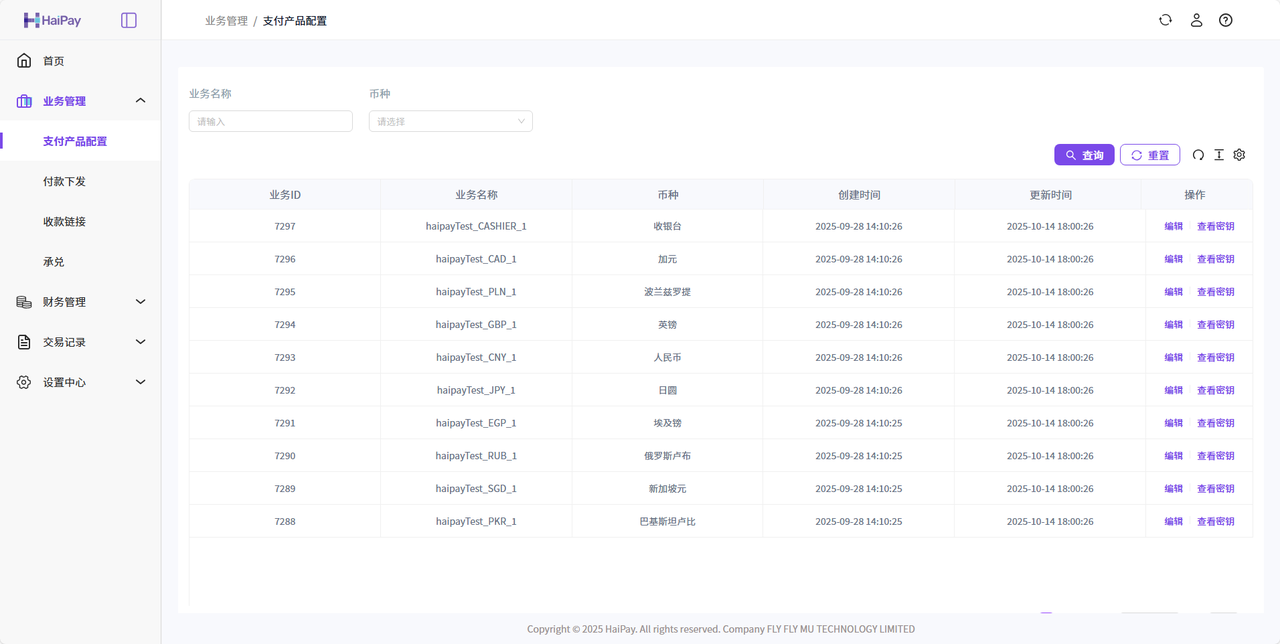Open the table row density icon
The height and width of the screenshot is (644, 1280).
tap(1219, 155)
